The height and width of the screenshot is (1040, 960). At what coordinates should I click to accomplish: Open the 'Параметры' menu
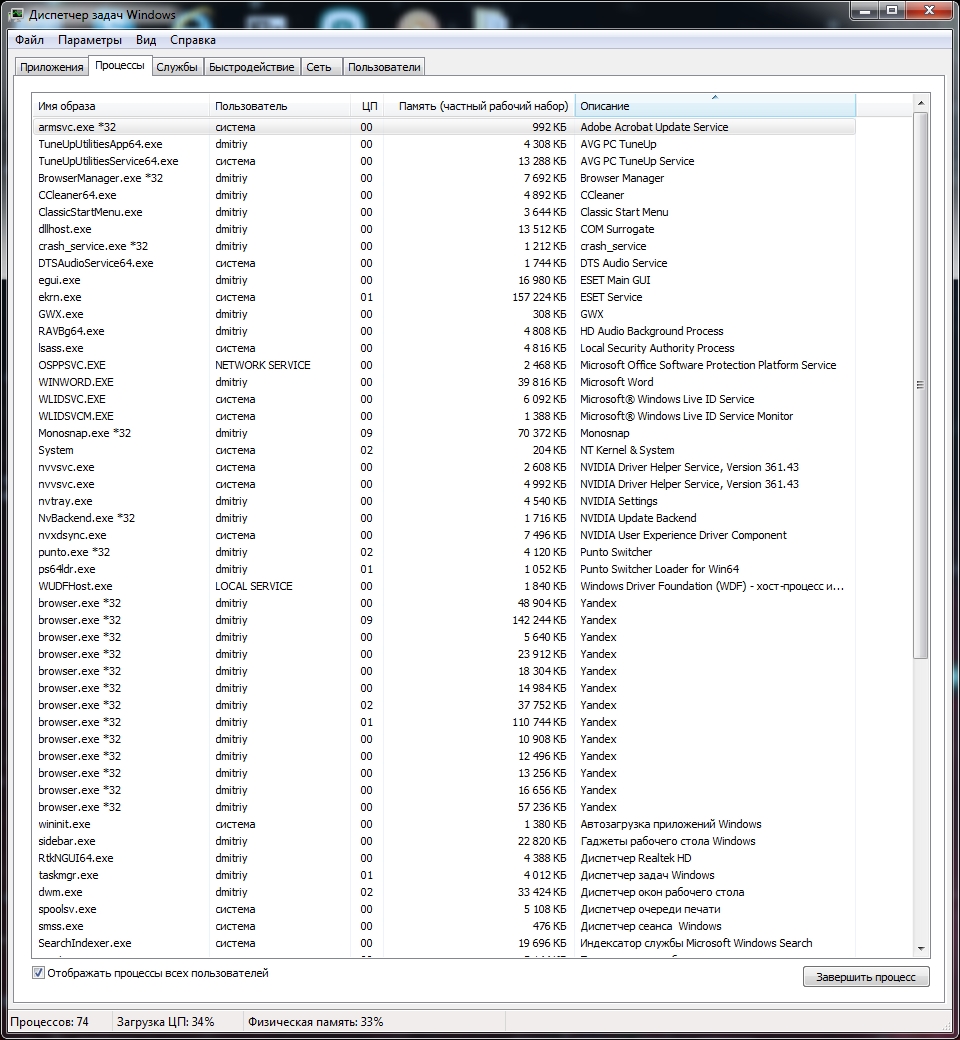[x=90, y=40]
